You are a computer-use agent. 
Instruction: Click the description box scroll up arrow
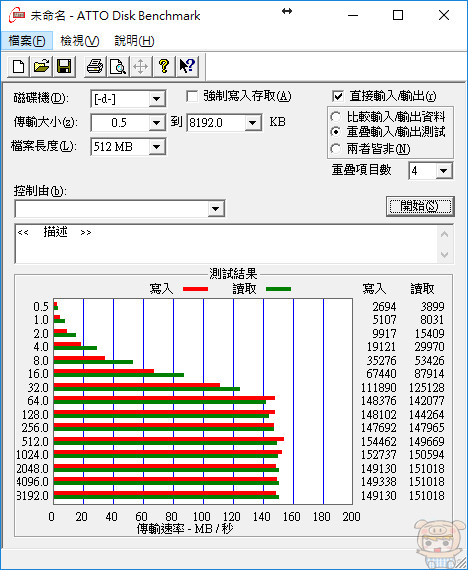[x=444, y=234]
